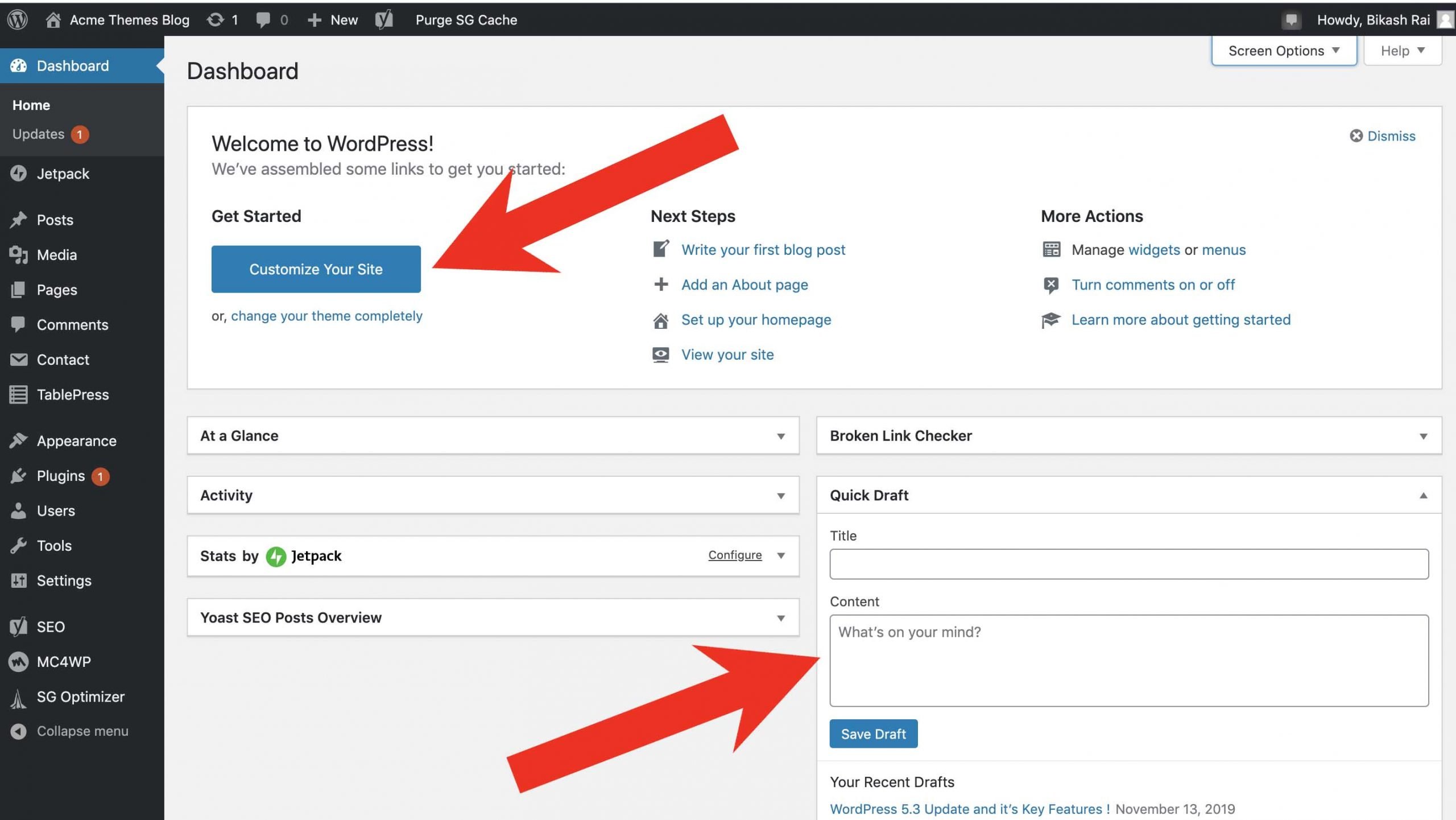Focus the What's on your mind content box
The width and height of the screenshot is (1456, 820).
[x=1129, y=661]
